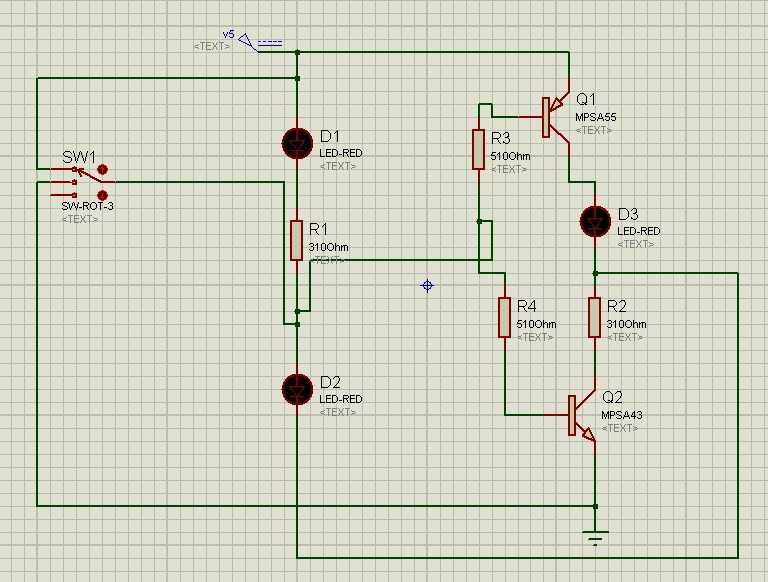Click the <TEXT> placeholder under R2's 310Ohm

click(625, 337)
